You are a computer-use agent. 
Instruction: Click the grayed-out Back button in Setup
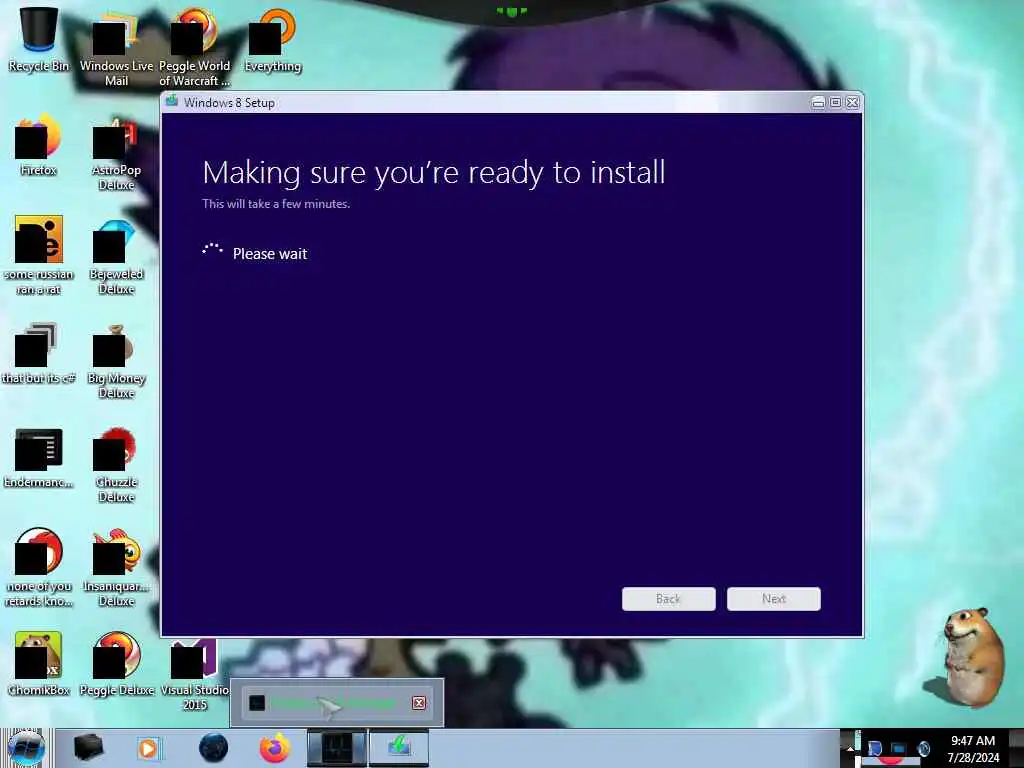(669, 599)
